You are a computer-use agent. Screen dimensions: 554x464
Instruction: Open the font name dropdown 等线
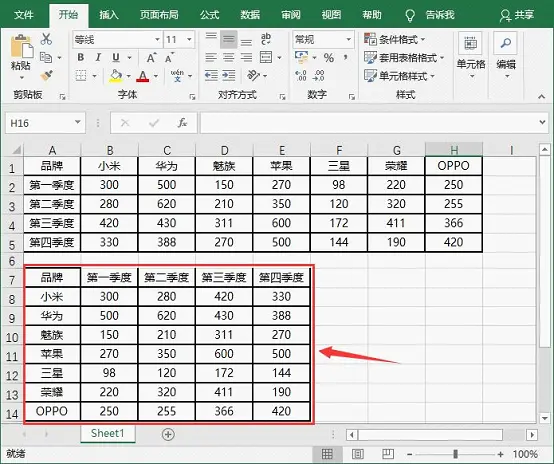click(157, 39)
